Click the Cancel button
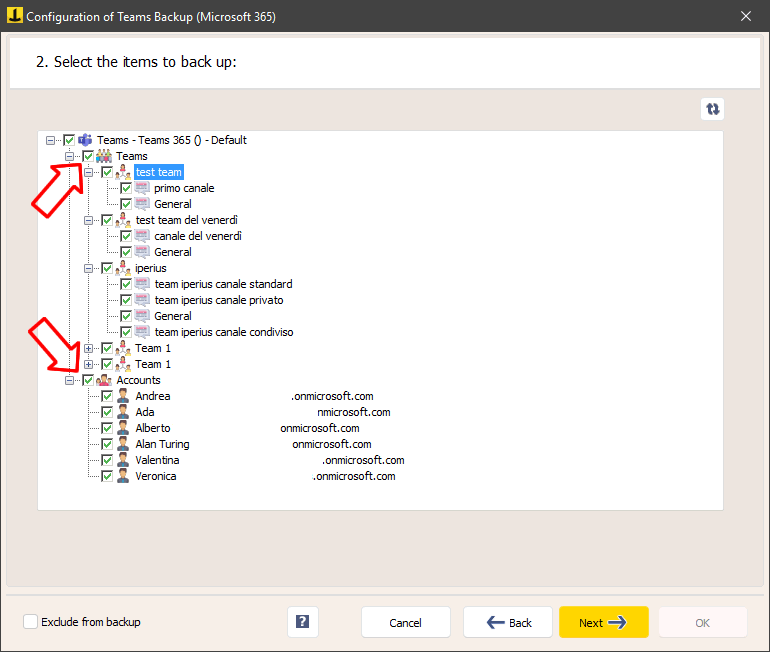 click(x=406, y=622)
